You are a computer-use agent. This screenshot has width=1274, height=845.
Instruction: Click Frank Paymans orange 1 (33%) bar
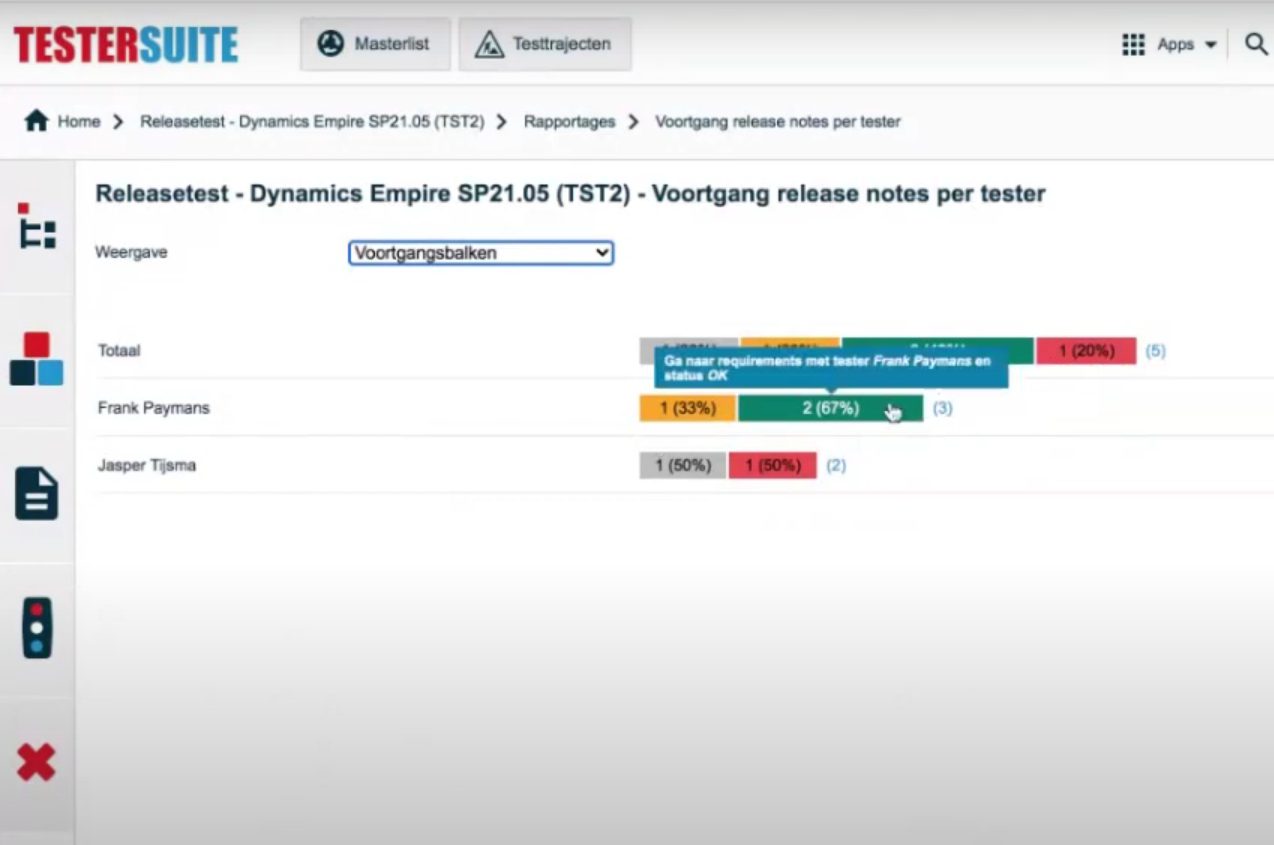pyautogui.click(x=687, y=408)
